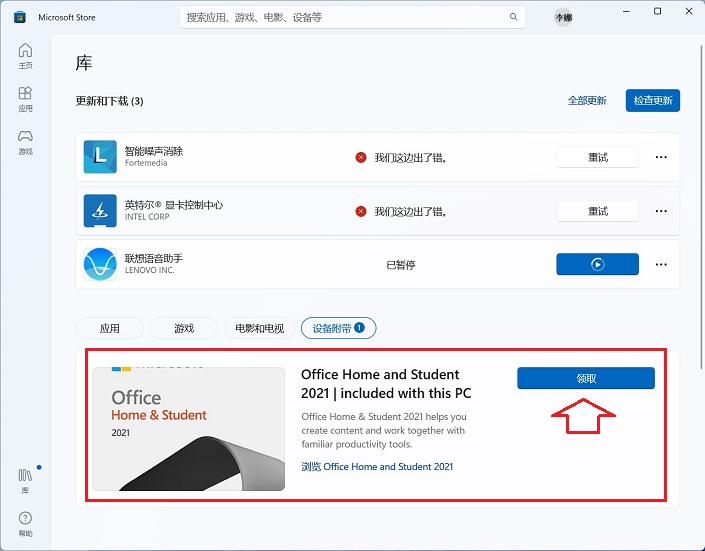705x551 pixels.
Task: Open the 应用 apps sidebar icon
Action: (x=25, y=98)
